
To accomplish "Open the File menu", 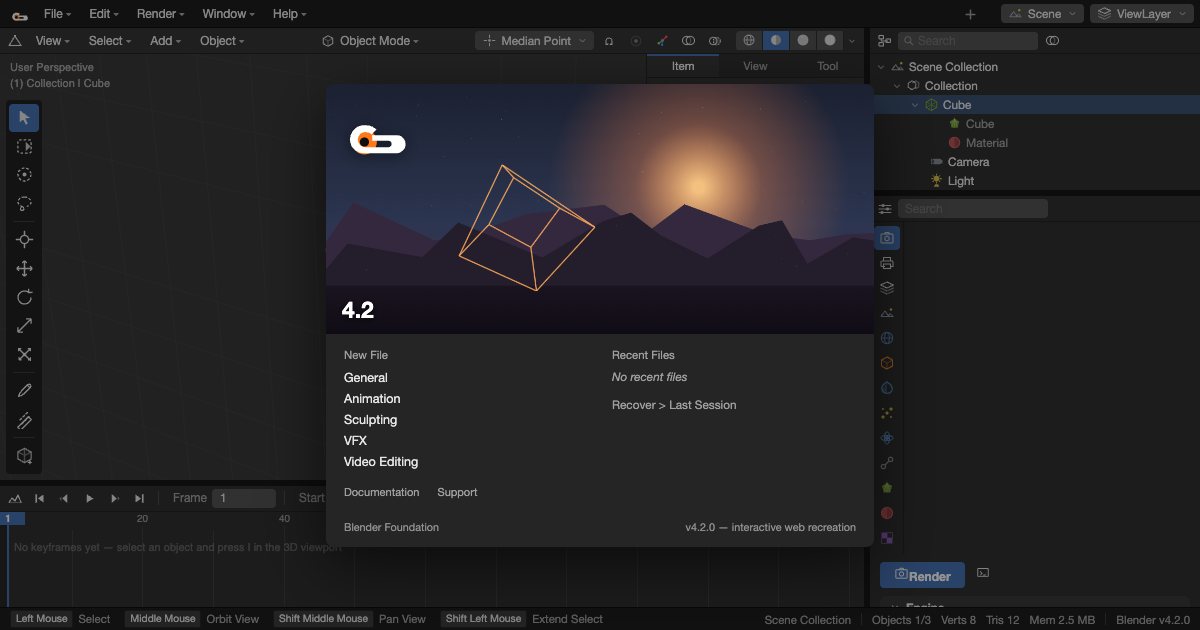I will pos(58,14).
